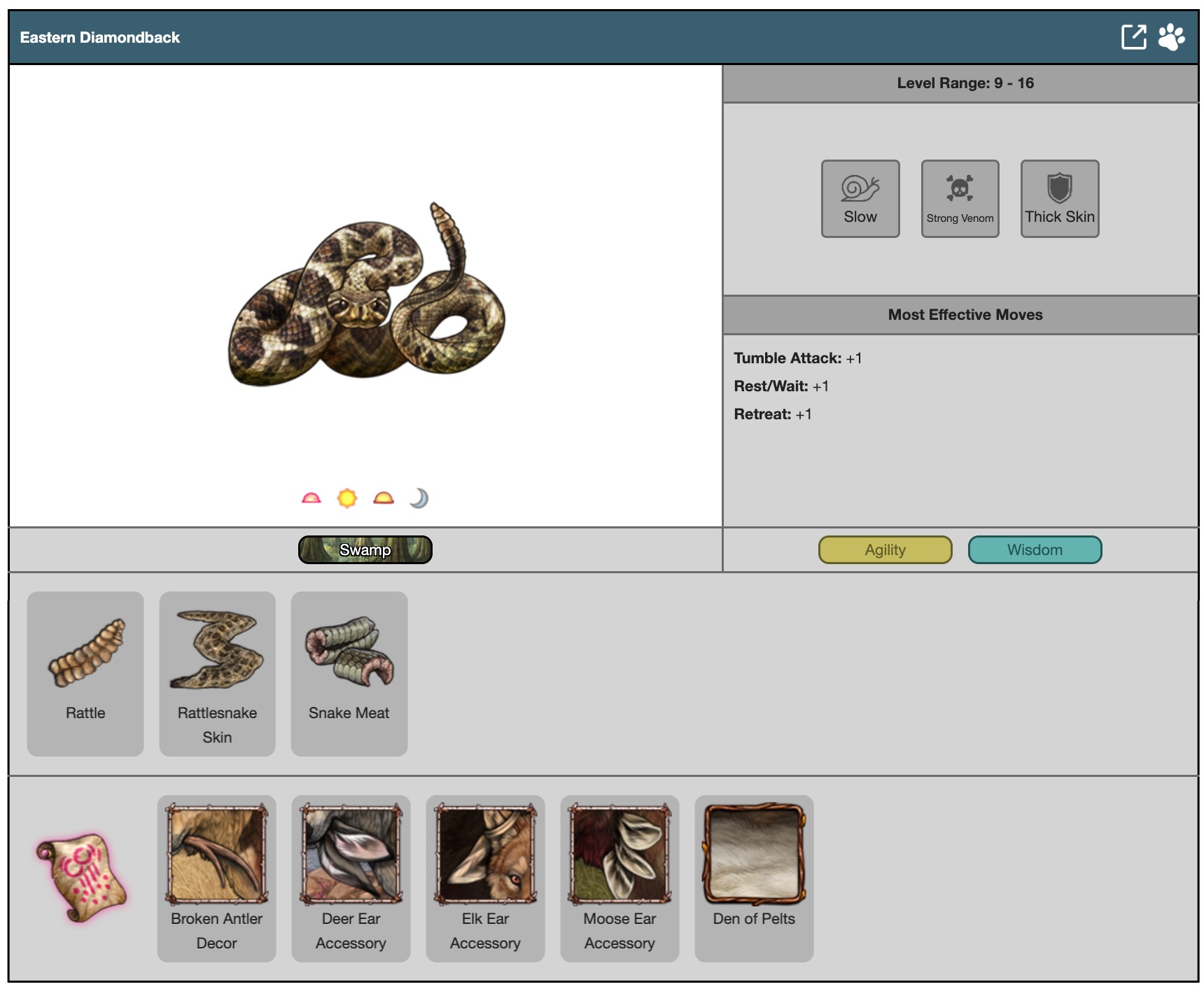This screenshot has width=1204, height=989.
Task: Click the Eastern Diamondback snake image
Action: coord(365,297)
